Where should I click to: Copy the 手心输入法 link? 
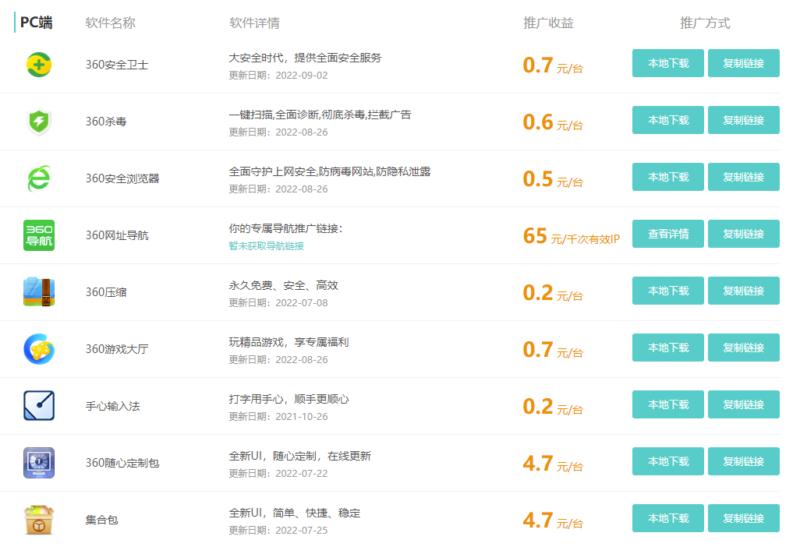pyautogui.click(x=743, y=405)
